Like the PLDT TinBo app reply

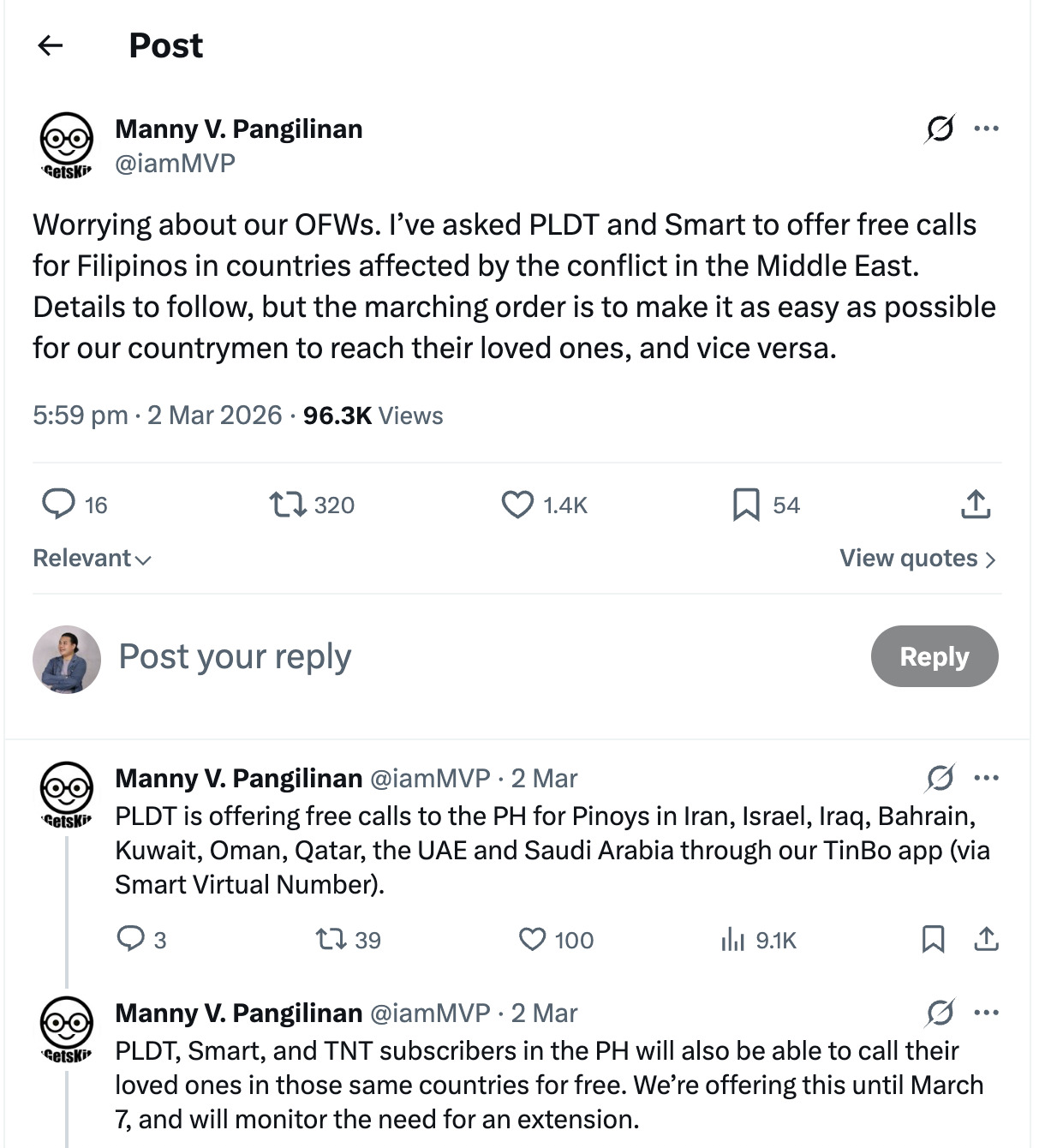pyautogui.click(x=532, y=940)
